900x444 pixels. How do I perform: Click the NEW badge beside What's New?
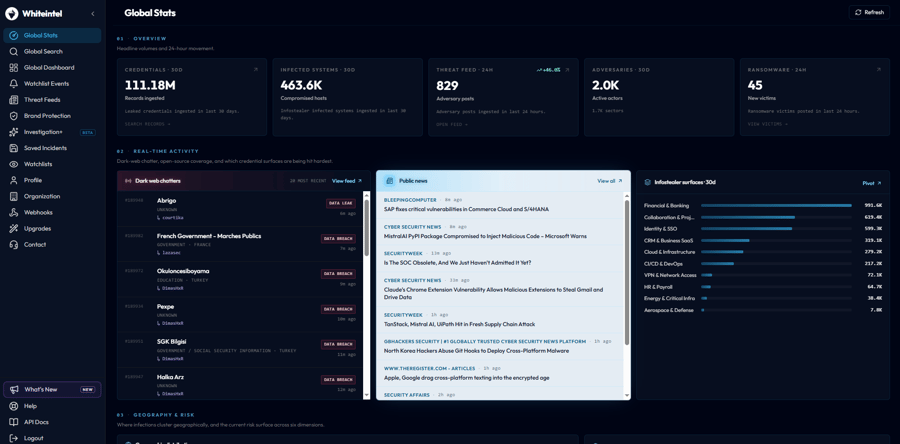click(87, 390)
